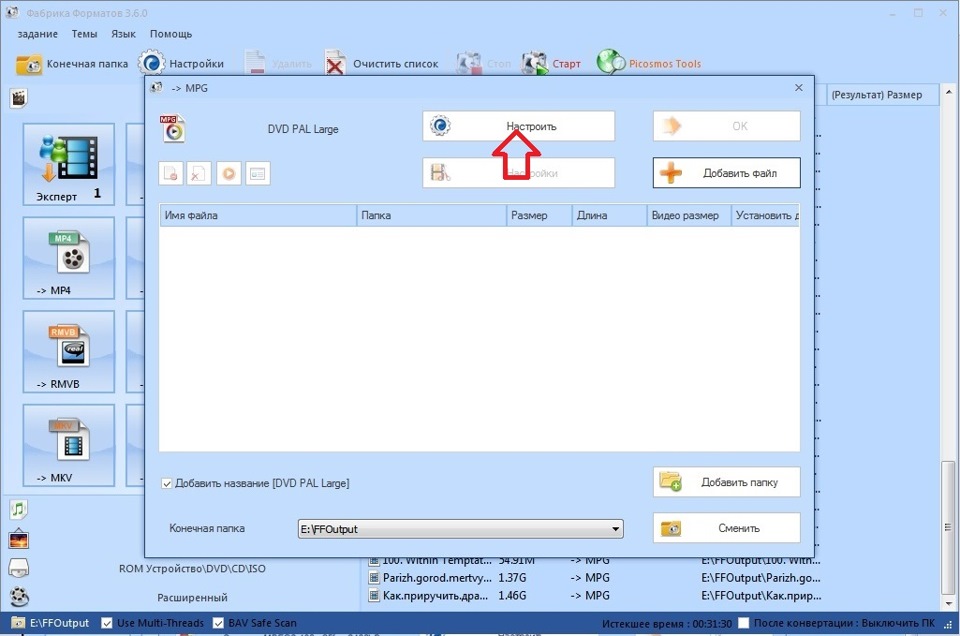Open the advanced film reel icon
The height and width of the screenshot is (636, 960).
coord(19,596)
